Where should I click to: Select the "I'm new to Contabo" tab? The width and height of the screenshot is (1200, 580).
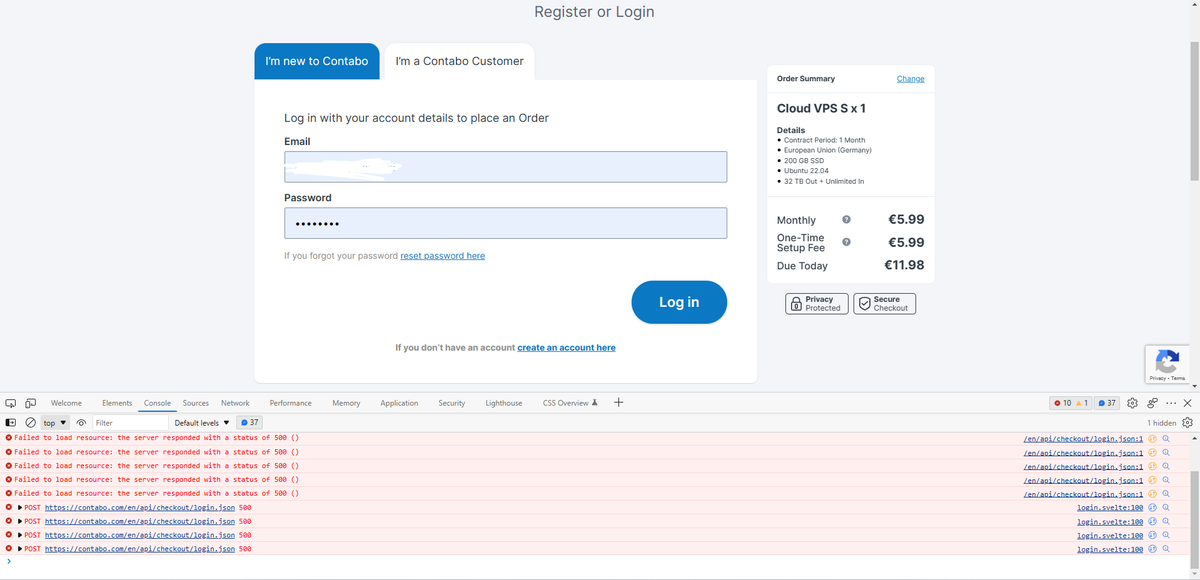click(x=317, y=61)
